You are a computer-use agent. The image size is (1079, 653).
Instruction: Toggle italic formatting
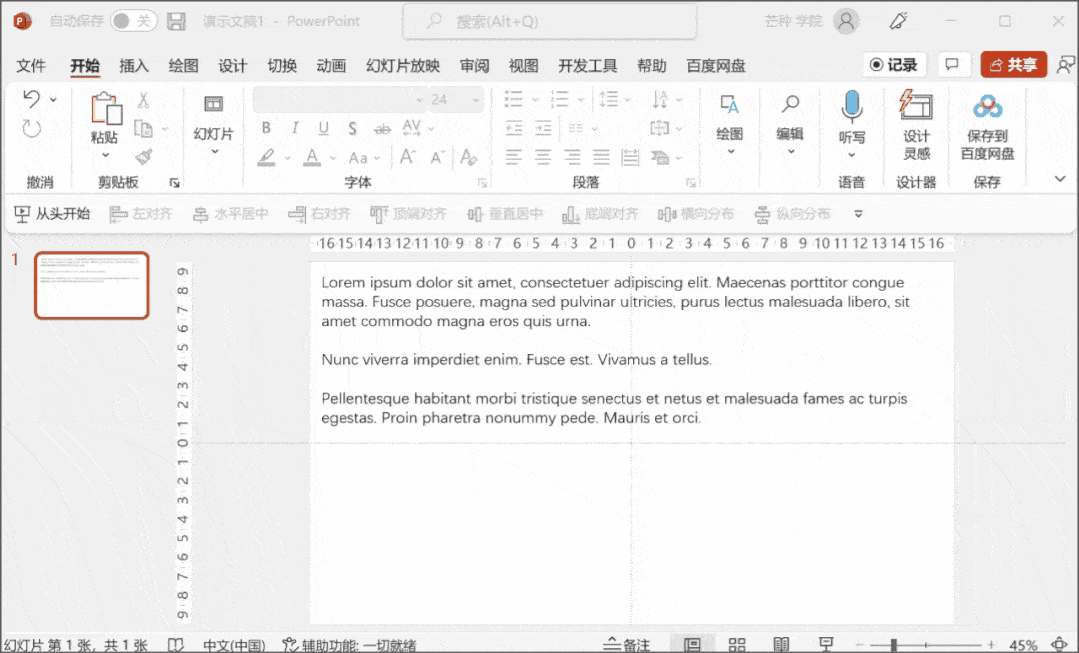(293, 128)
